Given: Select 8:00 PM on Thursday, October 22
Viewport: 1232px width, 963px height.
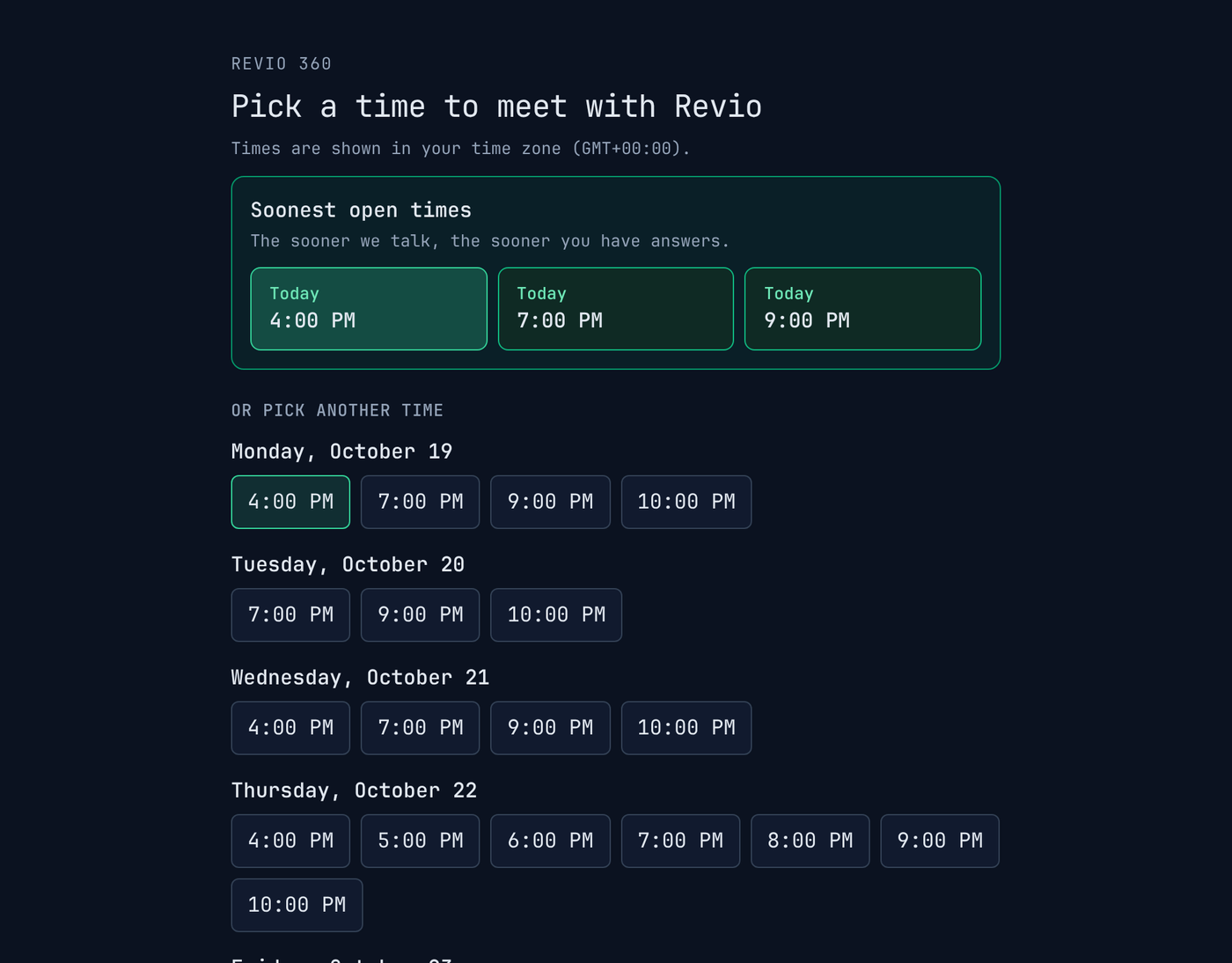Looking at the screenshot, I should click(x=810, y=841).
